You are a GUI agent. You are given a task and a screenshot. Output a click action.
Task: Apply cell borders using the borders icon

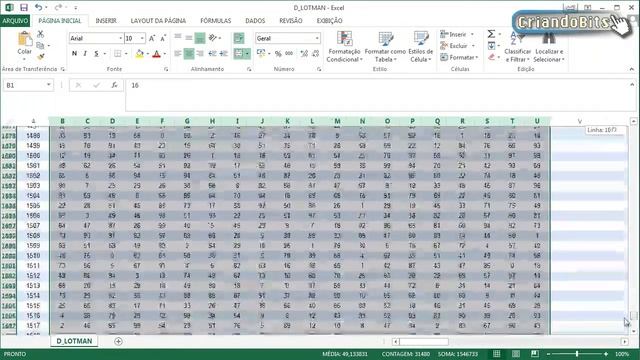(118, 53)
